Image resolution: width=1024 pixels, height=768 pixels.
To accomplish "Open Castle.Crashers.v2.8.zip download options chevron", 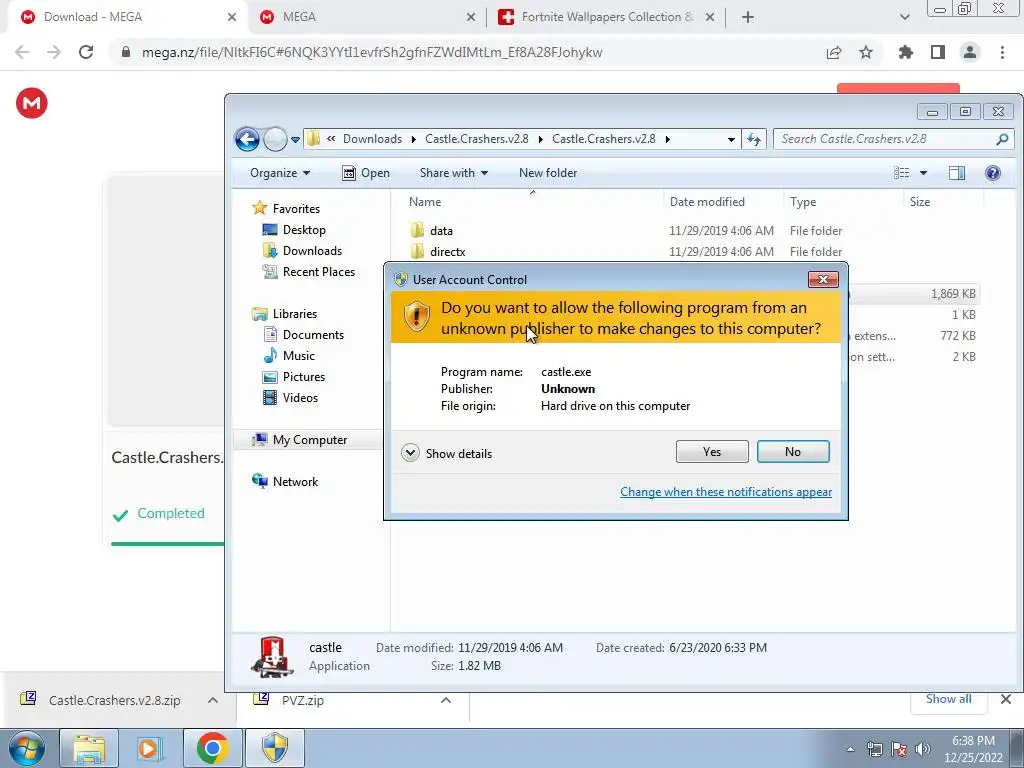I will click(213, 700).
